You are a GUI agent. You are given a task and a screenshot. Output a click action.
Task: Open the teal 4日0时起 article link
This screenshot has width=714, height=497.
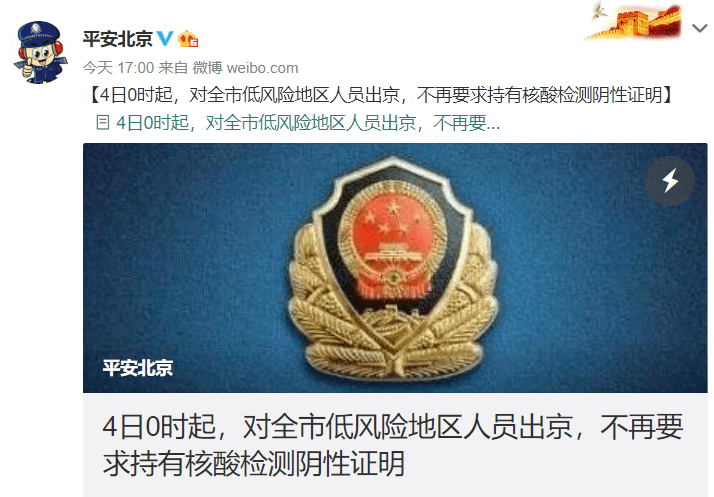click(x=298, y=123)
